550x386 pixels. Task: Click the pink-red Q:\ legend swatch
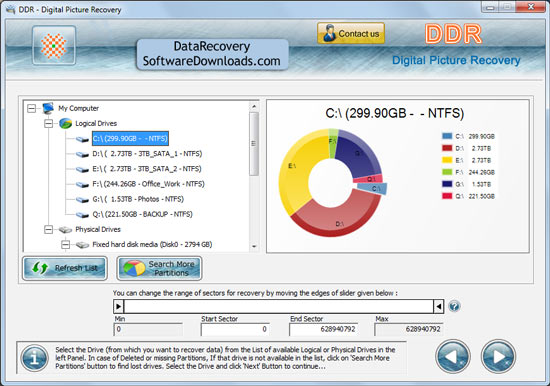(x=447, y=195)
